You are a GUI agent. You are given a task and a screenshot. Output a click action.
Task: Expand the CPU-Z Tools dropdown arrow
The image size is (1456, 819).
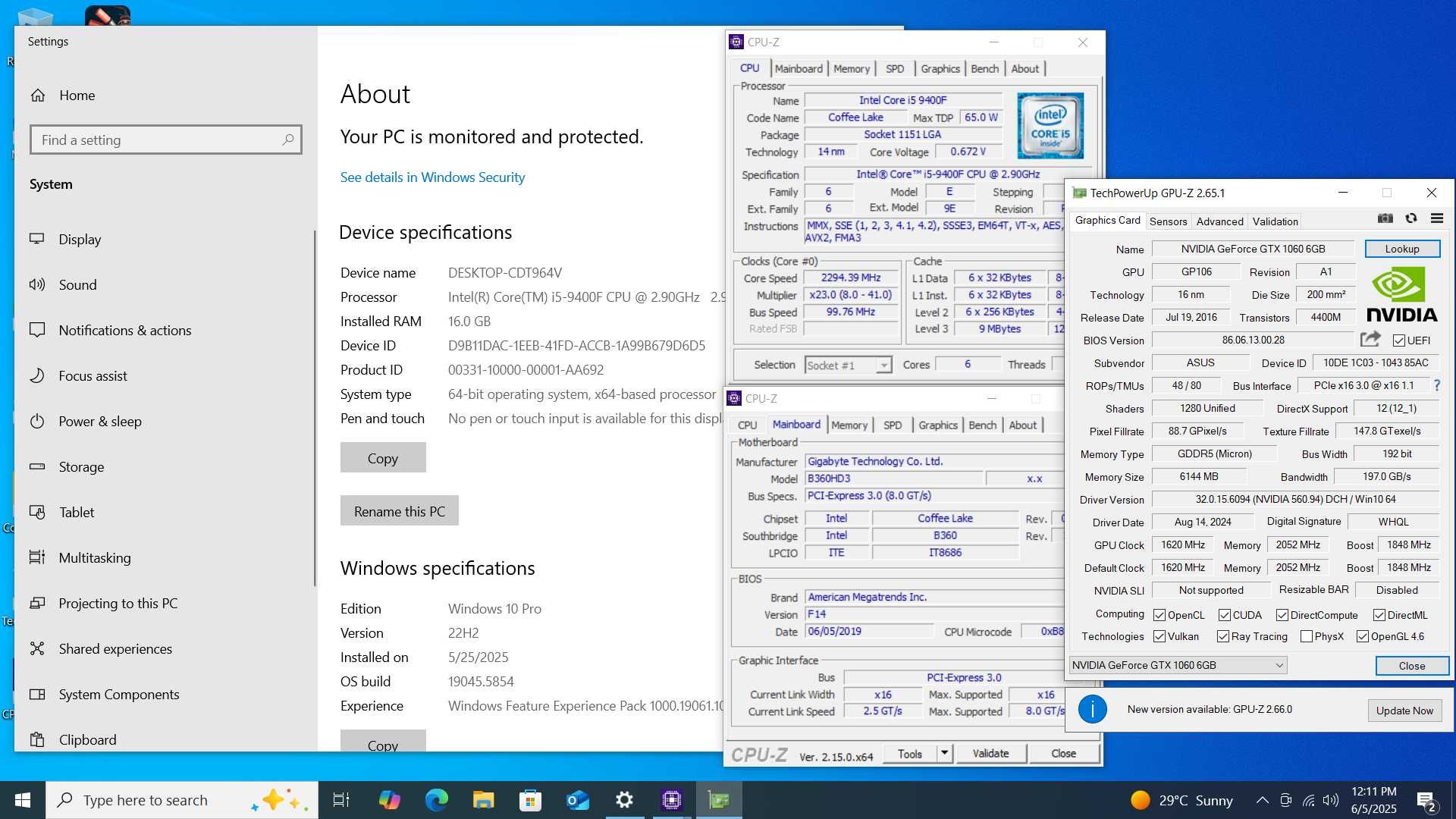(944, 753)
